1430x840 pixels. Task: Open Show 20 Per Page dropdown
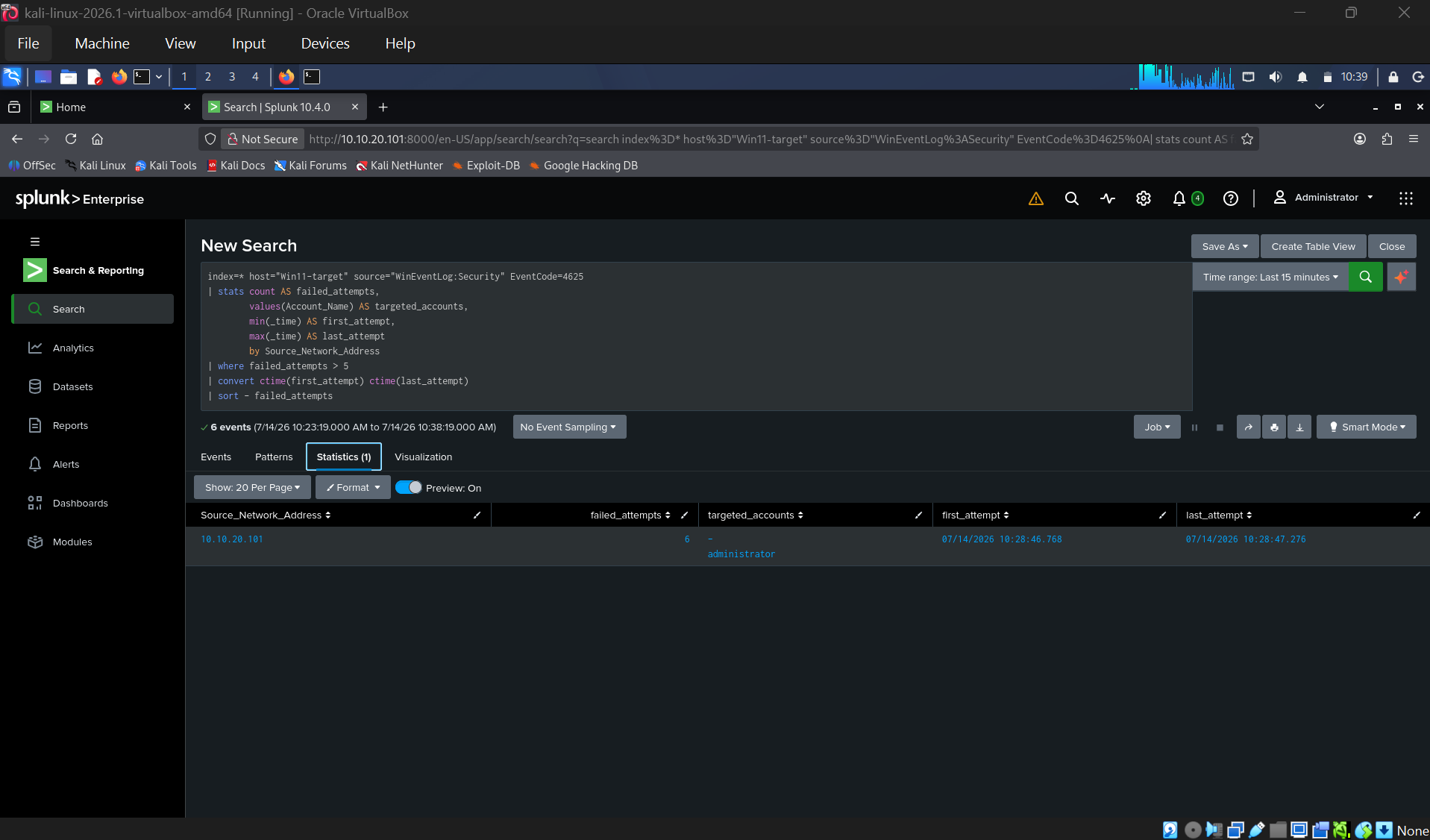tap(252, 487)
